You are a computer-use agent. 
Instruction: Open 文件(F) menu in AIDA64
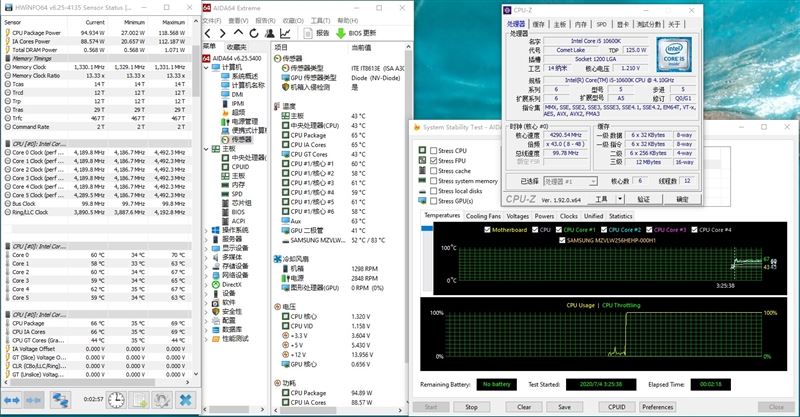tap(212, 20)
